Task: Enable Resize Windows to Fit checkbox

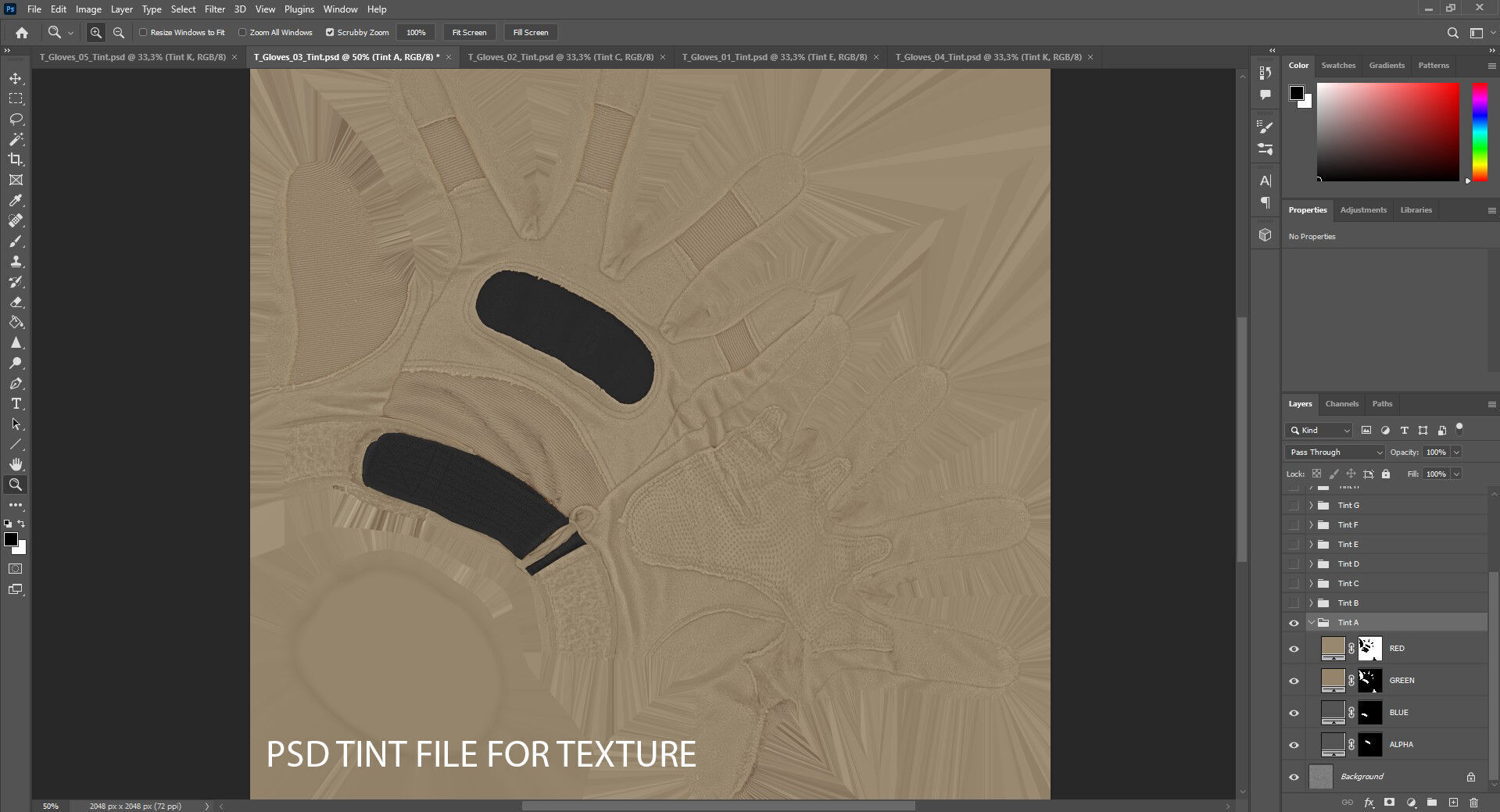Action: [x=143, y=32]
